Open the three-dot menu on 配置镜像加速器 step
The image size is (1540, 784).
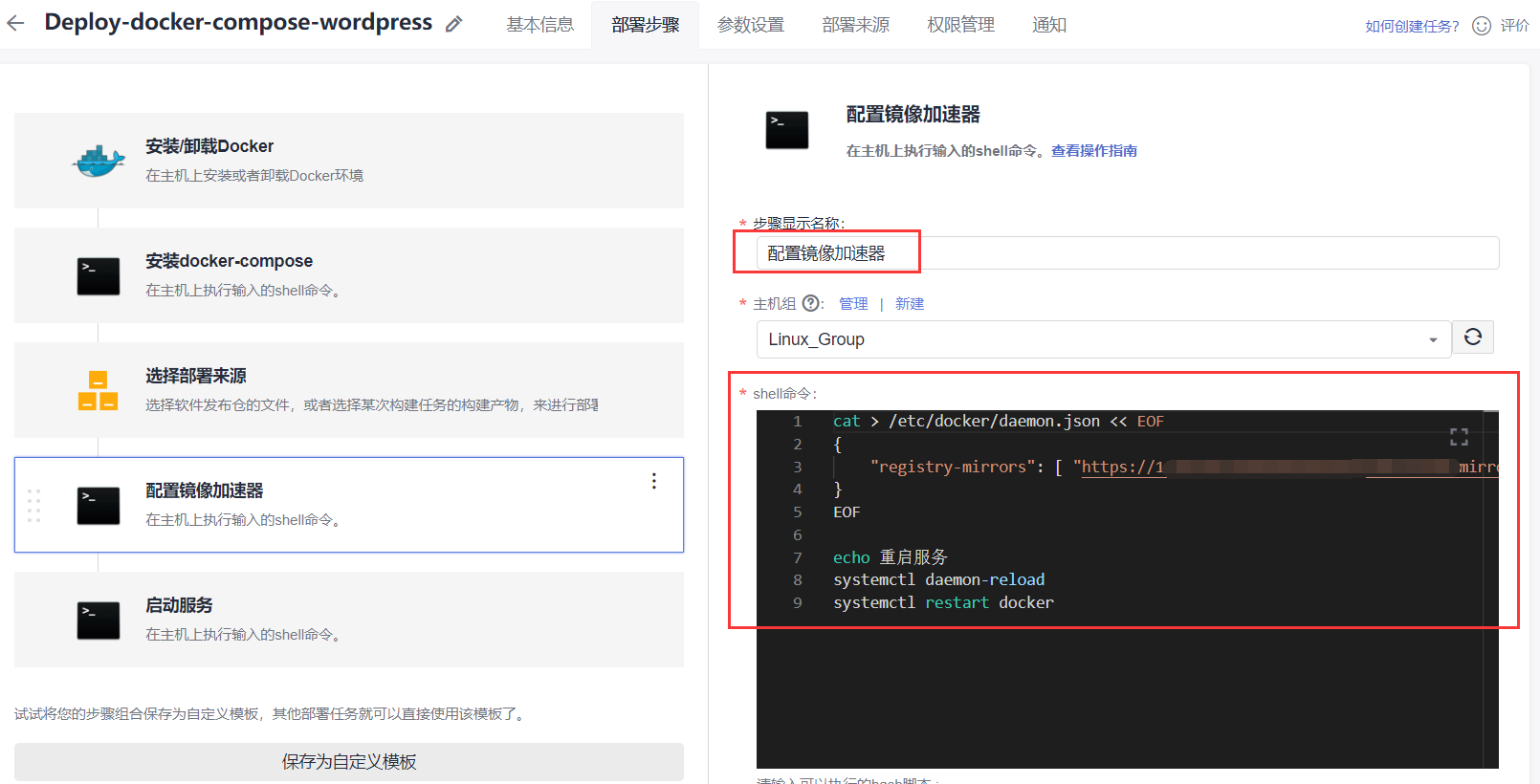654,481
